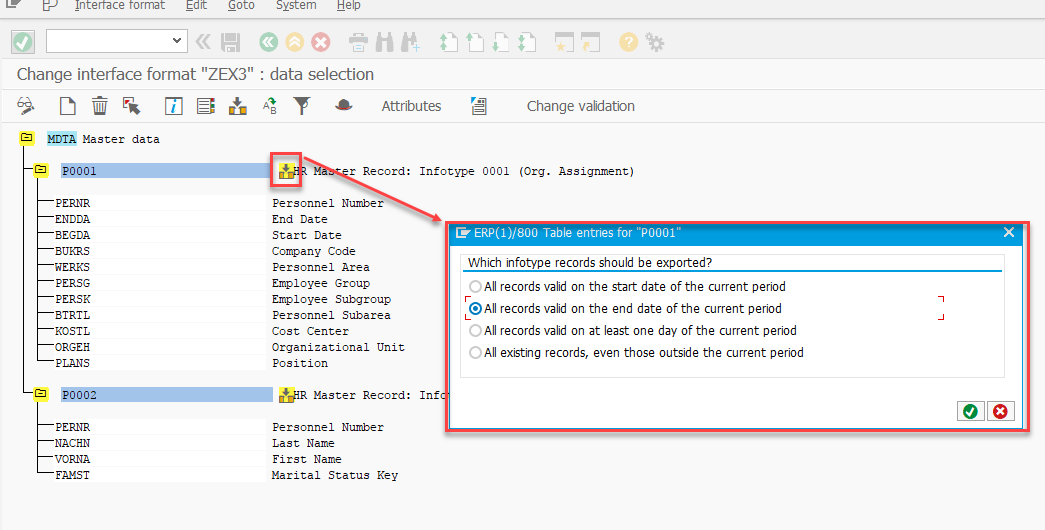
Task: Click the Table entries icon in application toolbar
Action: click(x=238, y=105)
